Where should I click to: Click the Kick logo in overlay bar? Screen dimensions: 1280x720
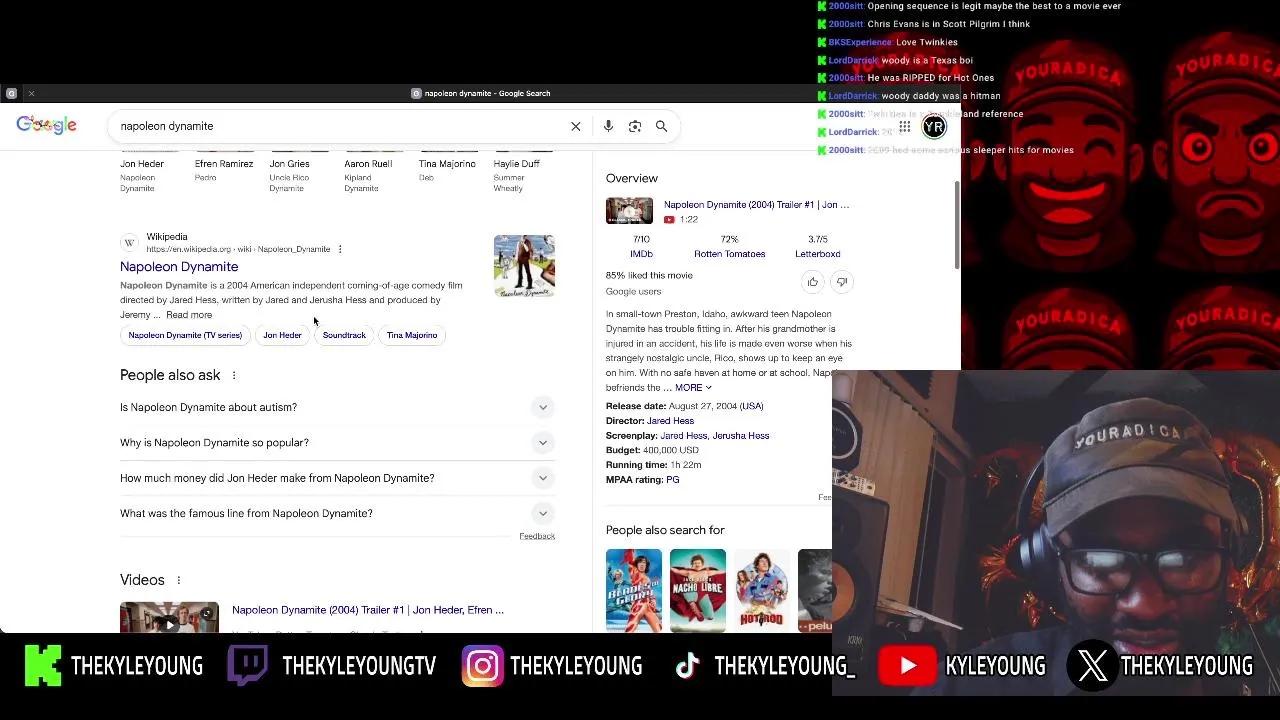tap(43, 666)
